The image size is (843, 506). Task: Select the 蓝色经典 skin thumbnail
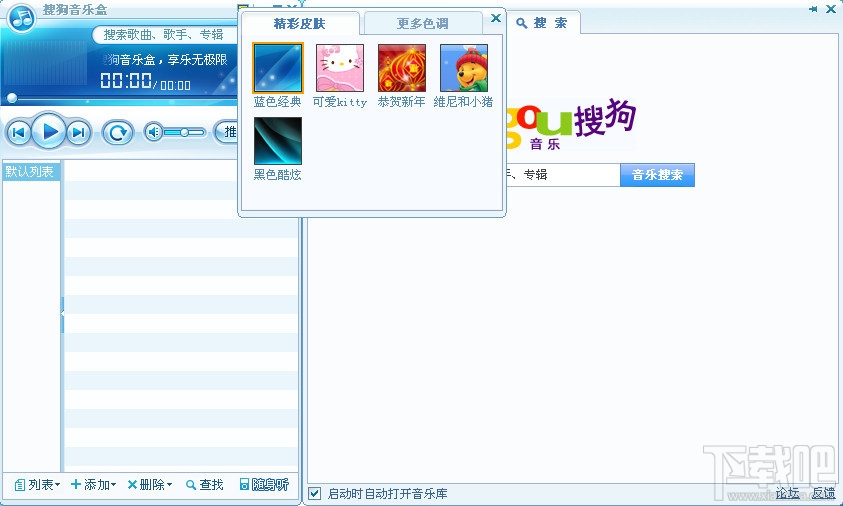tap(278, 68)
